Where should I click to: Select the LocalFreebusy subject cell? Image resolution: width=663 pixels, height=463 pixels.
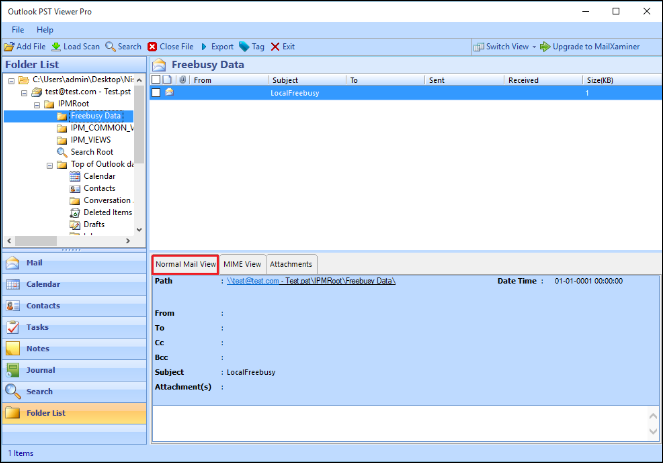coord(295,93)
